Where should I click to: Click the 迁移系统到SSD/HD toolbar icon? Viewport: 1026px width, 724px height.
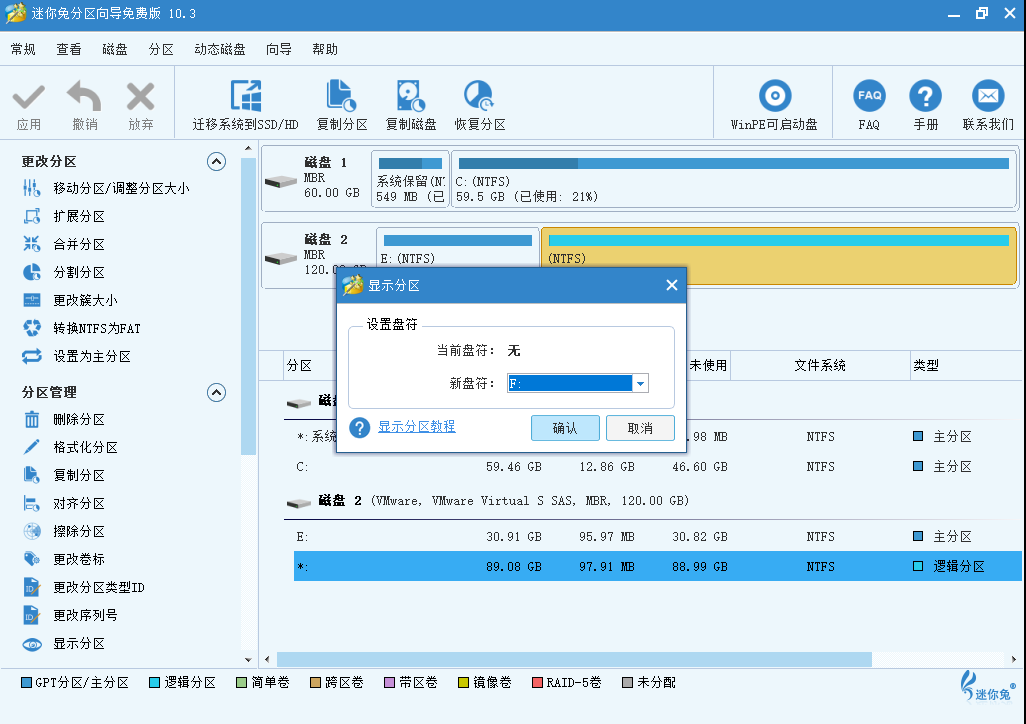pos(245,98)
